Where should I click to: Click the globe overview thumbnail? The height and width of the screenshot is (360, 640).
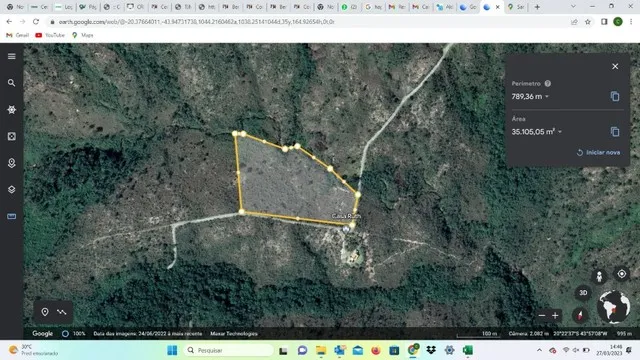[x=613, y=306]
